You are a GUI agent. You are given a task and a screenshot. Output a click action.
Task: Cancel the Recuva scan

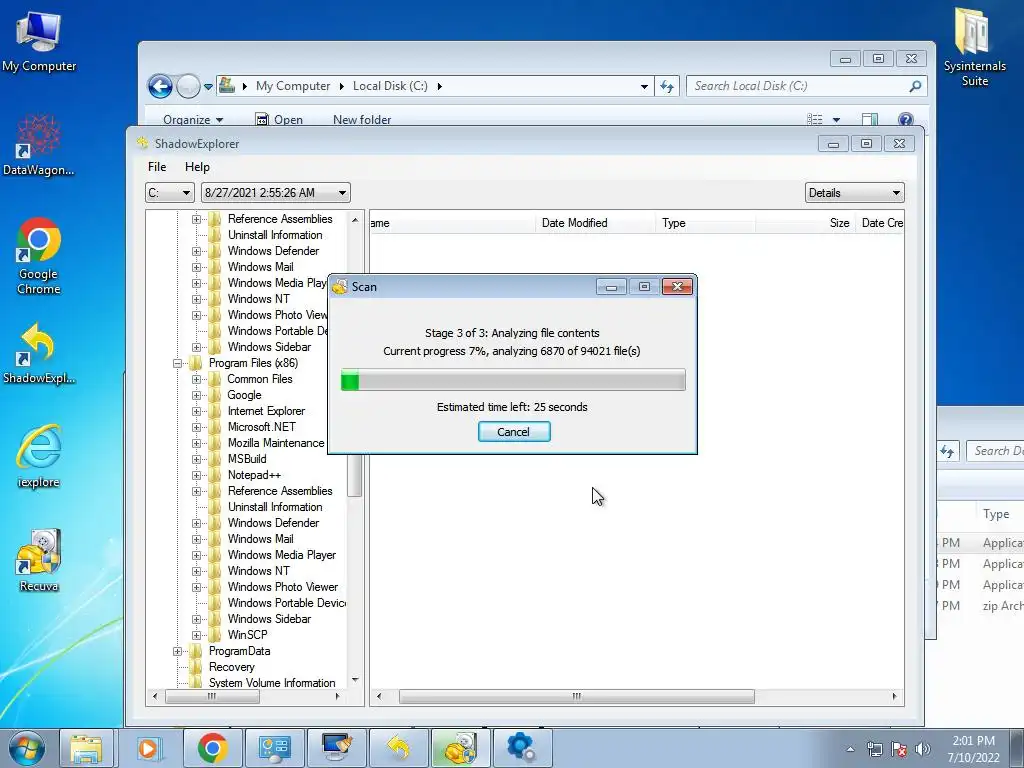tap(514, 432)
